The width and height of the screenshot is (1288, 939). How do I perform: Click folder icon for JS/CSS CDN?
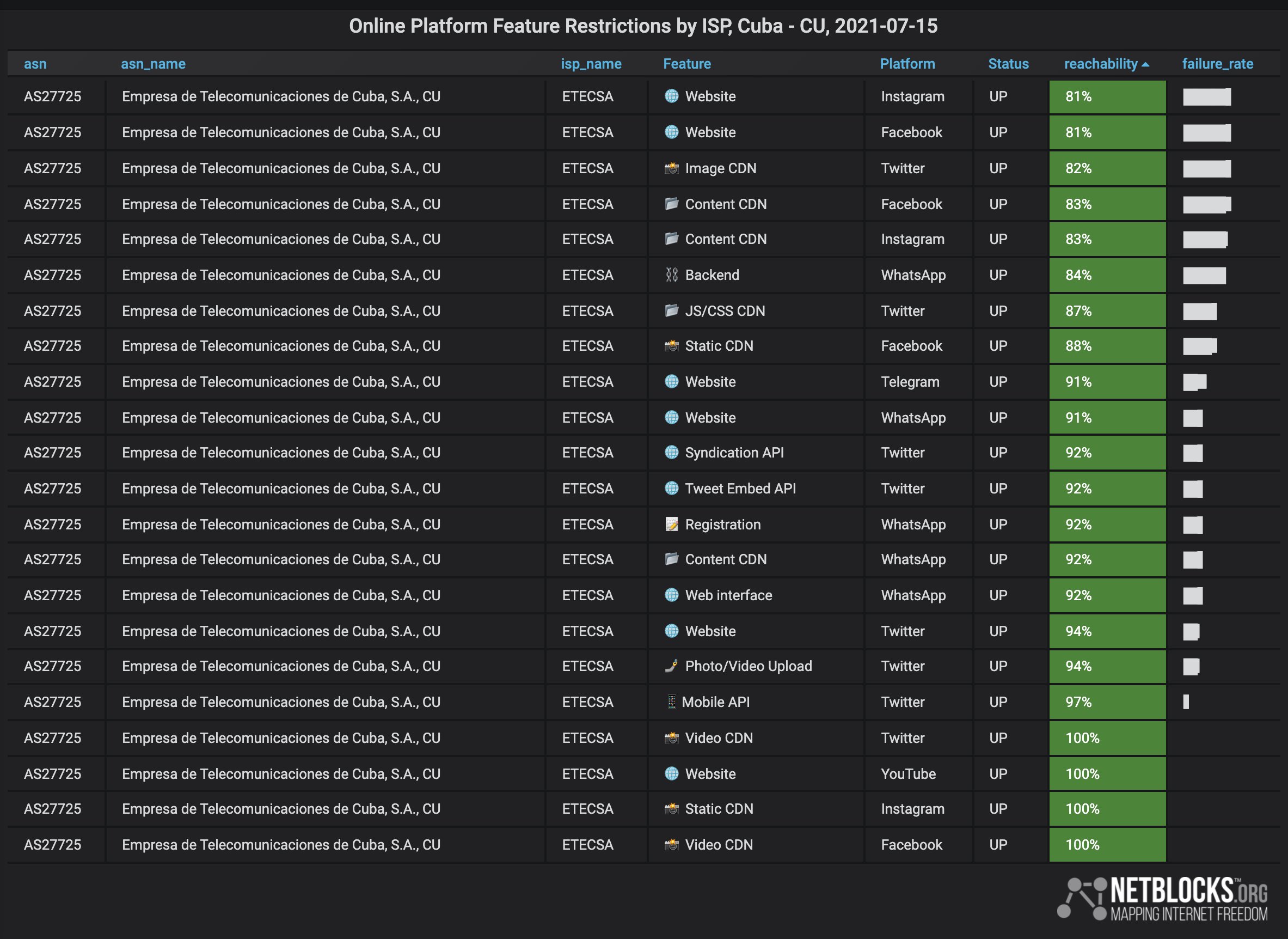672,310
